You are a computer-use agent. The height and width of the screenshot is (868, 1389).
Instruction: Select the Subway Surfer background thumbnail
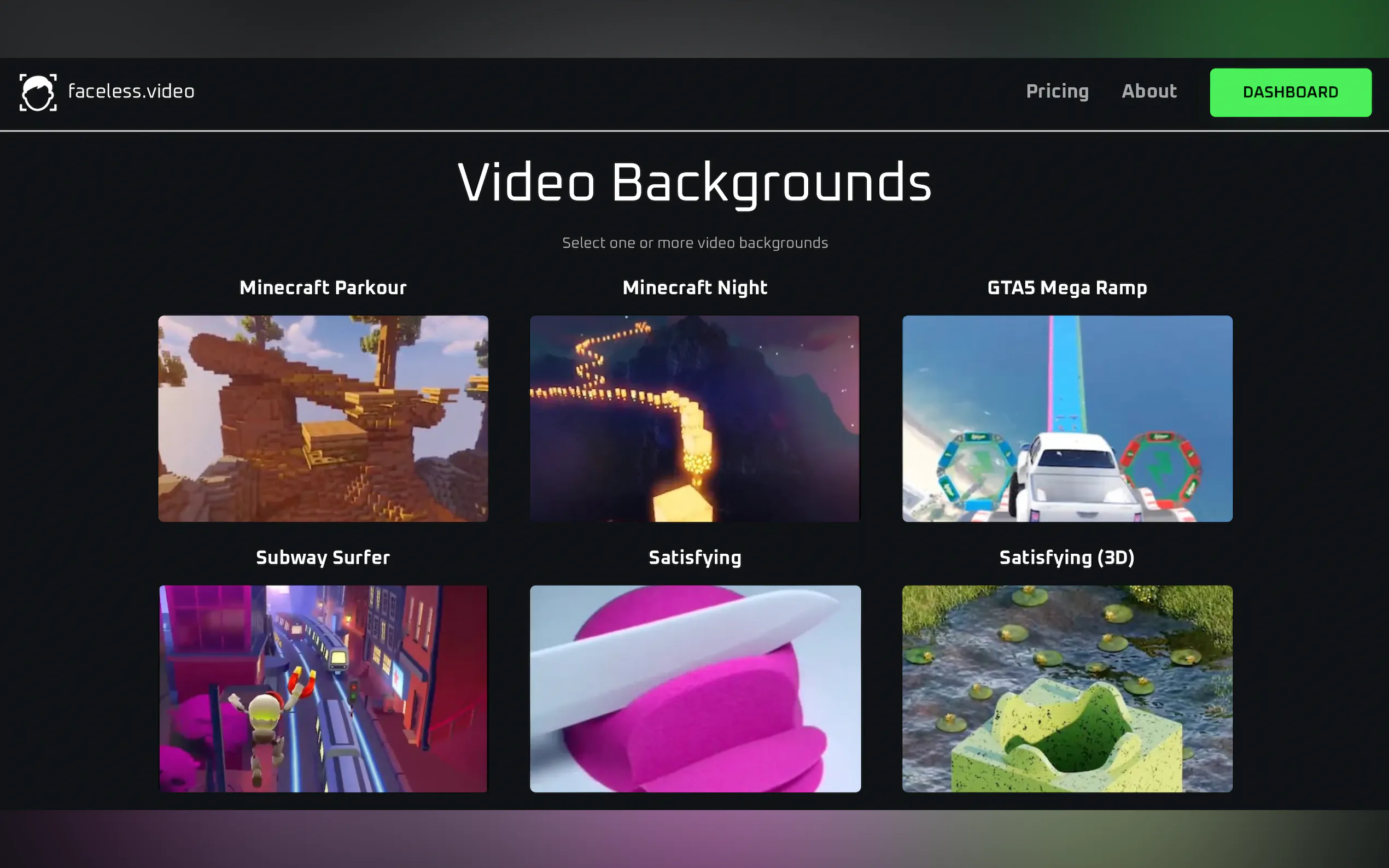[x=323, y=688]
